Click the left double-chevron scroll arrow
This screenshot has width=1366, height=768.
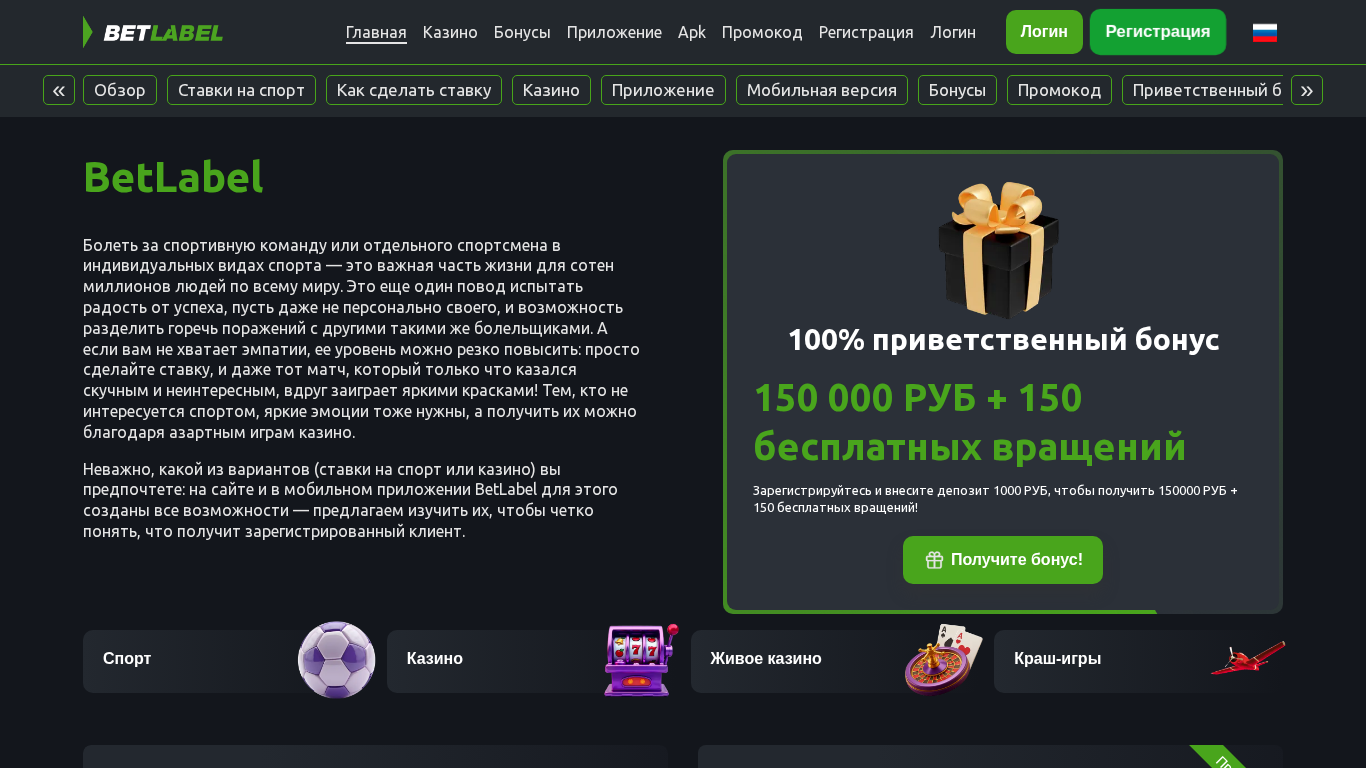[x=59, y=90]
